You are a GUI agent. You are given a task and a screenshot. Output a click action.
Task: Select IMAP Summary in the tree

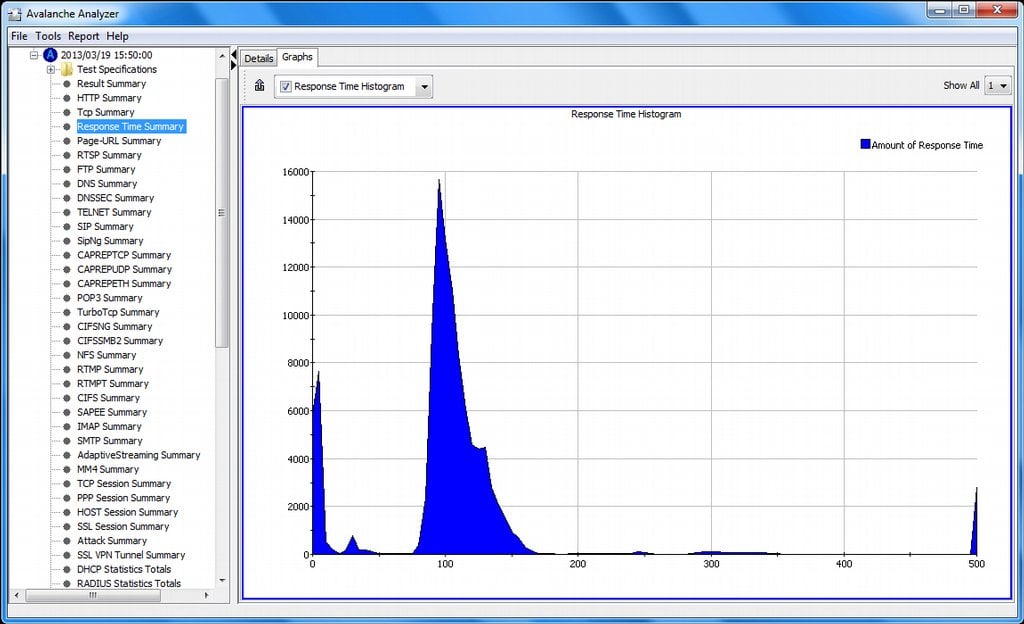coord(109,427)
